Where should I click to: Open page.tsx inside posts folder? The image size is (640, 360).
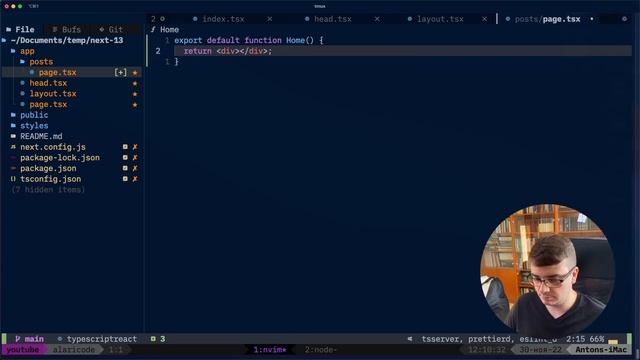pos(57,72)
